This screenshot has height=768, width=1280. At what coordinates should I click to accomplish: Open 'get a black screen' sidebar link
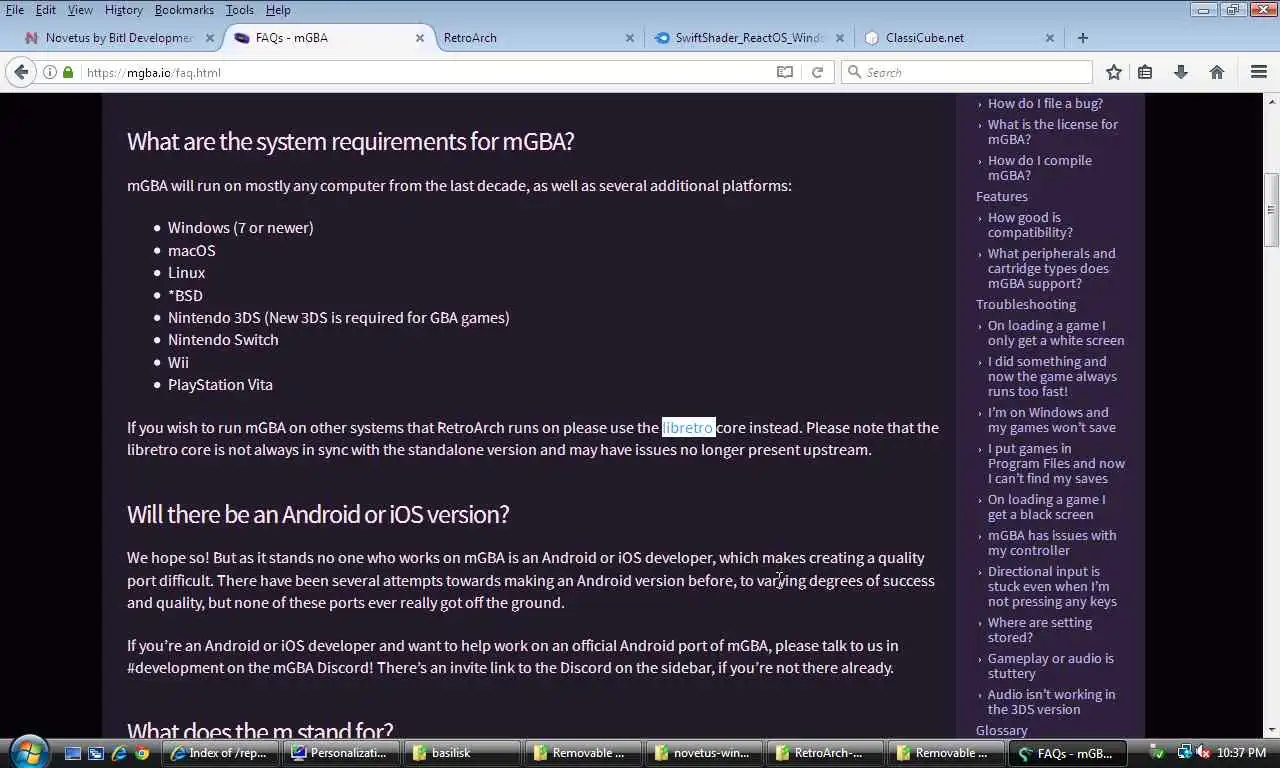(1047, 507)
